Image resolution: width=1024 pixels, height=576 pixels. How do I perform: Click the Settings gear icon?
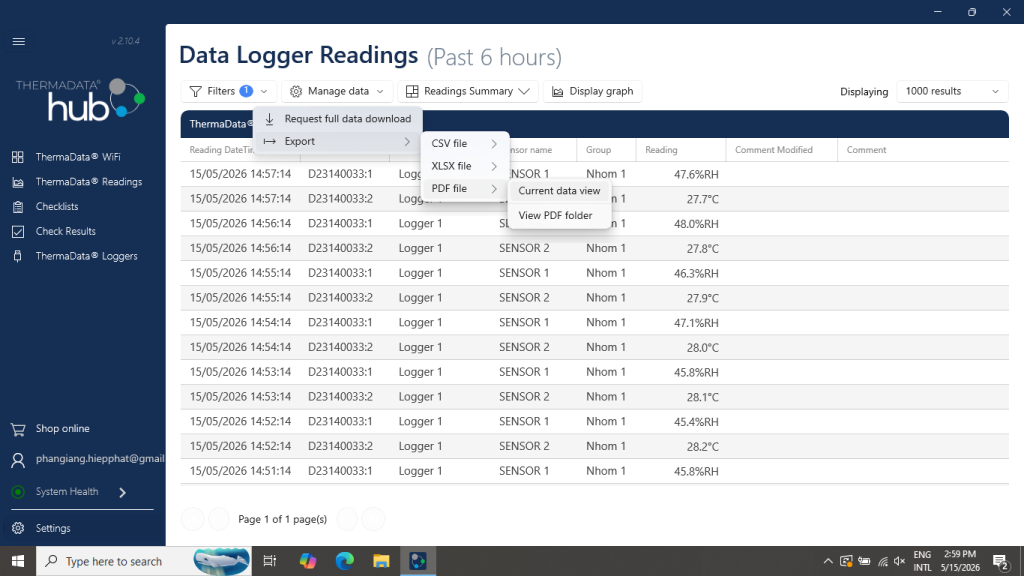point(18,528)
